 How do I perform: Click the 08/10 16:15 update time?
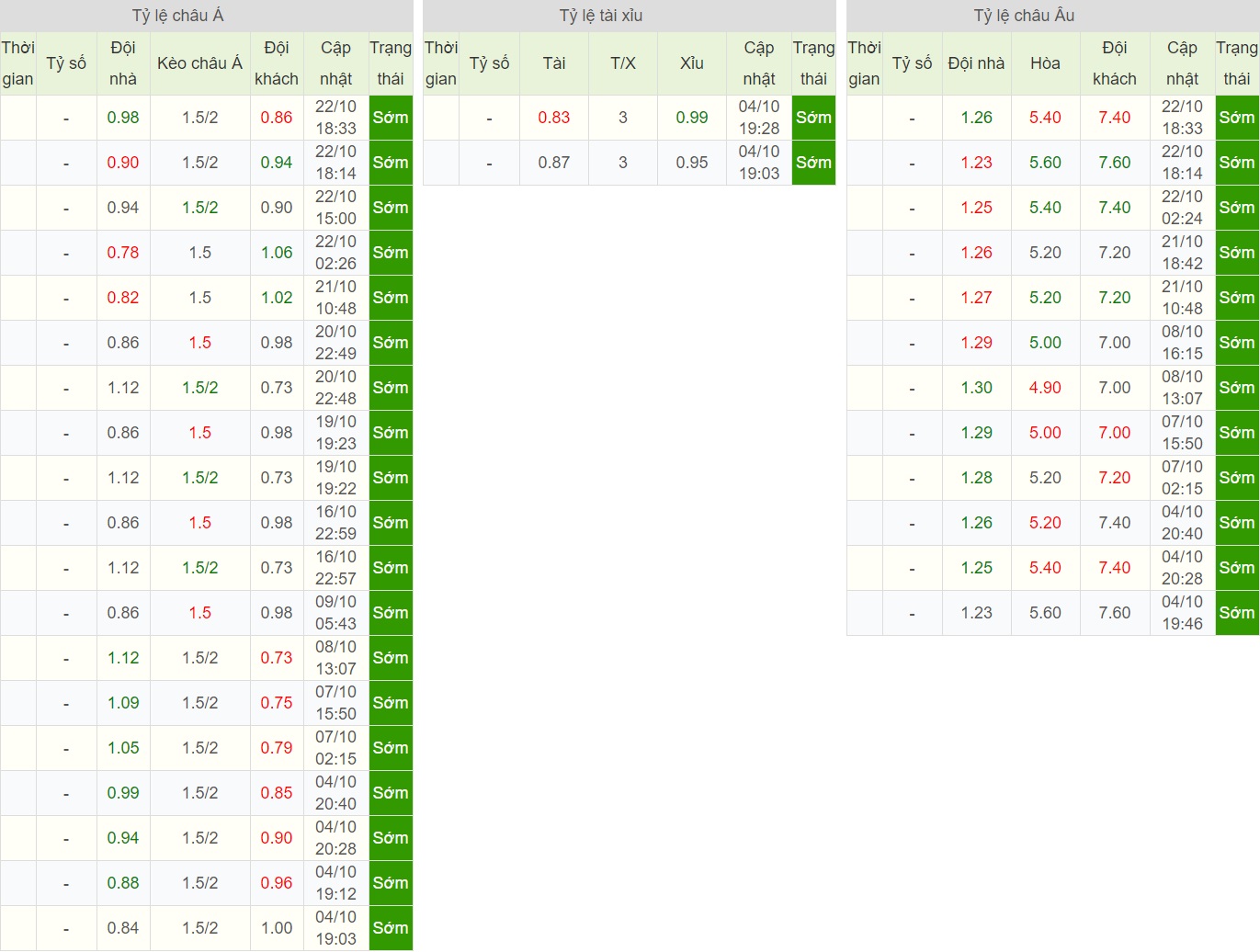(1182, 343)
